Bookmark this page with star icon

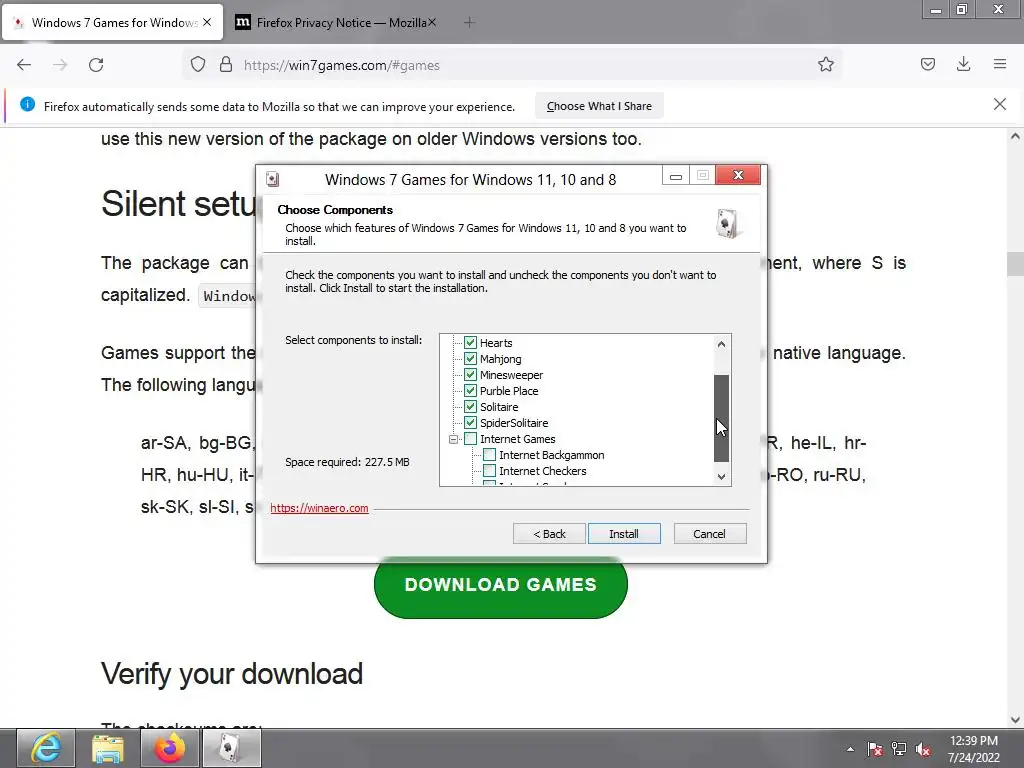pos(825,65)
